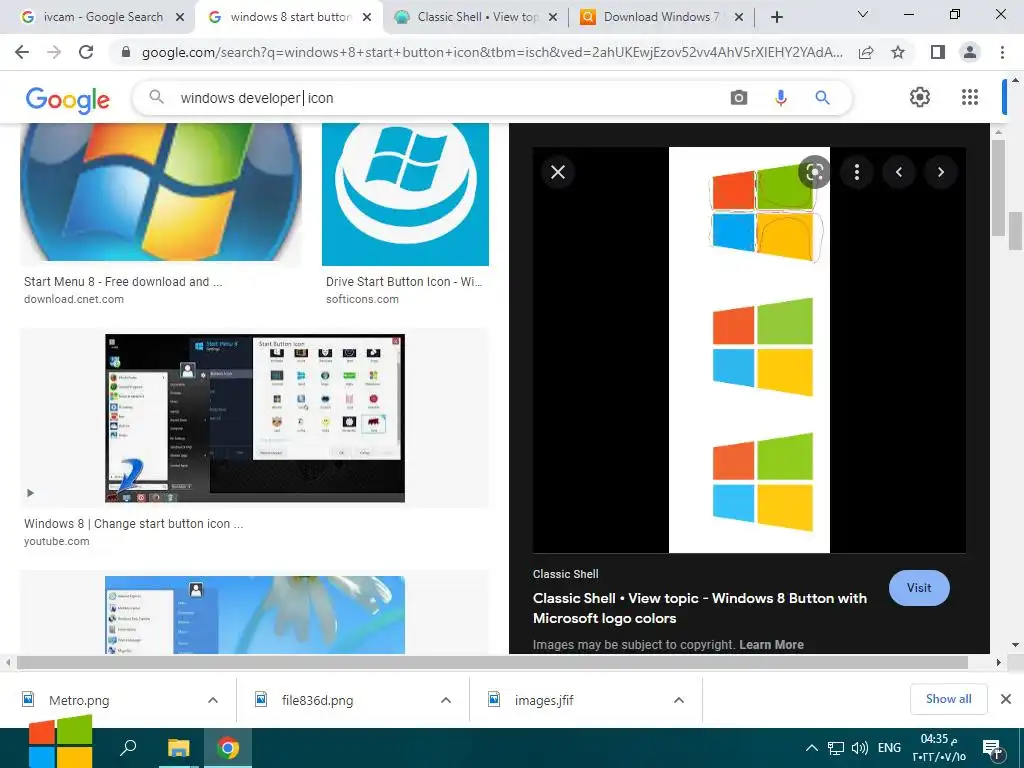Open Start Menu 8 cnet result
This screenshot has height=768, width=1024.
pyautogui.click(x=123, y=282)
